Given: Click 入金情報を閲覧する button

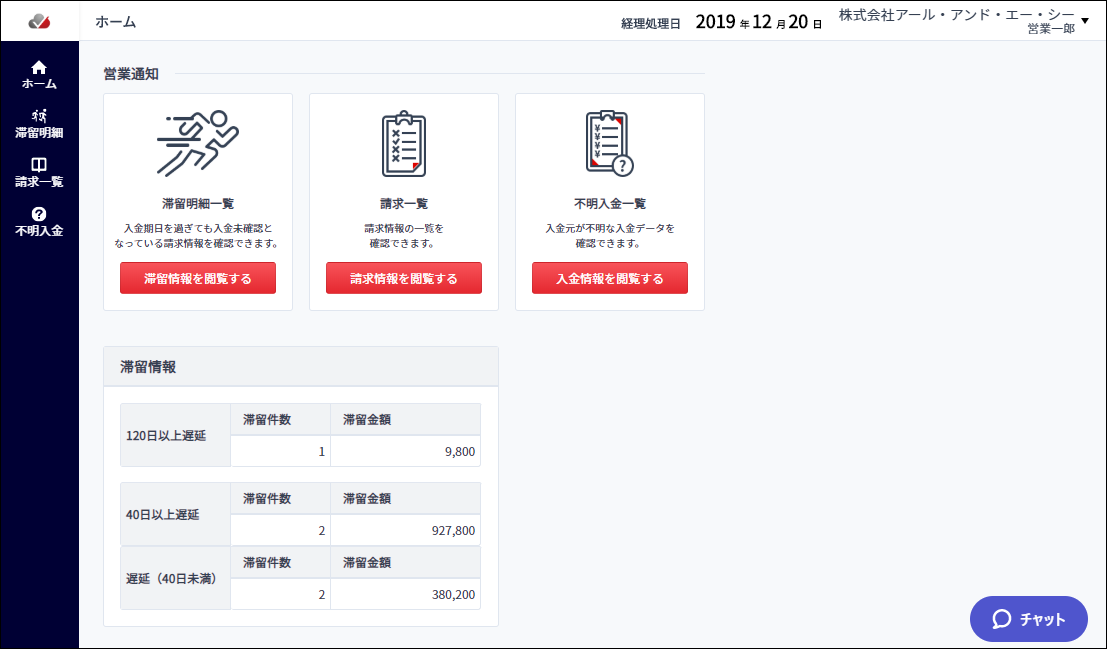Looking at the screenshot, I should pos(609,278).
